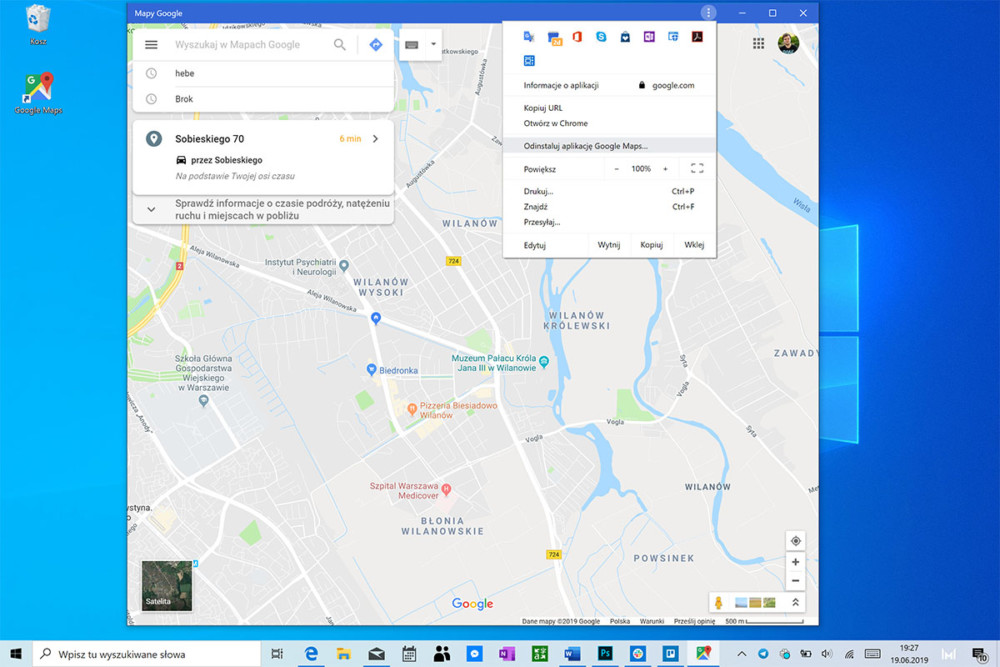Zoom in the map with plus button
Viewport: 1000px width, 667px height.
pyautogui.click(x=795, y=562)
